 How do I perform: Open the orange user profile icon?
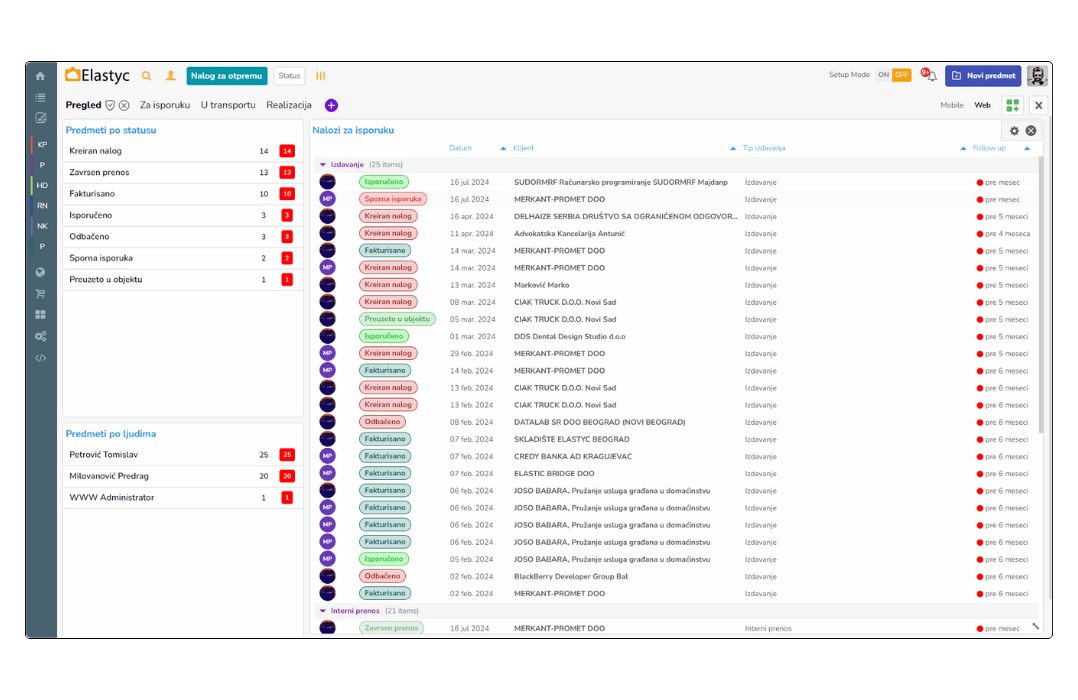pos(171,76)
